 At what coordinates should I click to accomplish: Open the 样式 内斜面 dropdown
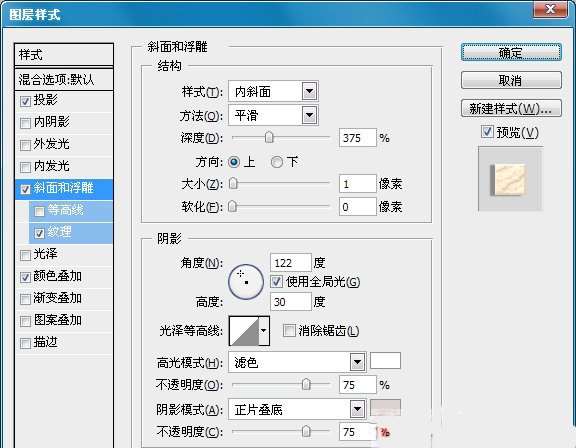(x=273, y=91)
